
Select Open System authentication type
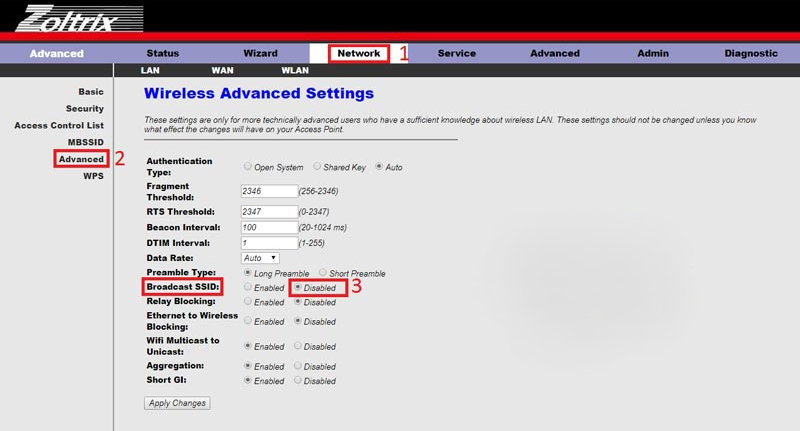[x=247, y=166]
